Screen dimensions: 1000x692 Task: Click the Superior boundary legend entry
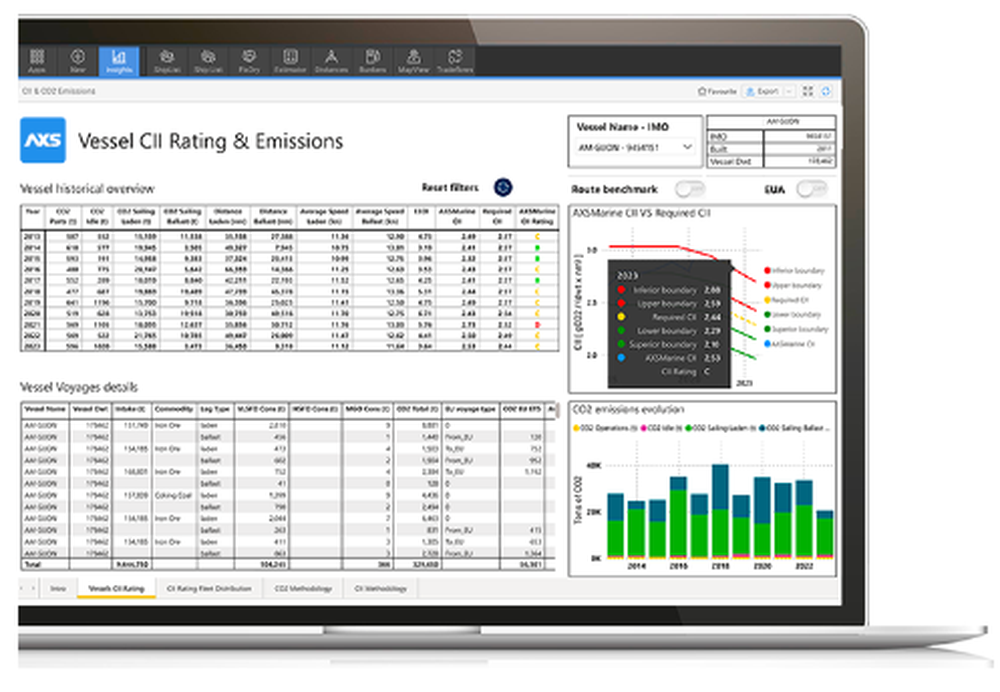(x=799, y=329)
